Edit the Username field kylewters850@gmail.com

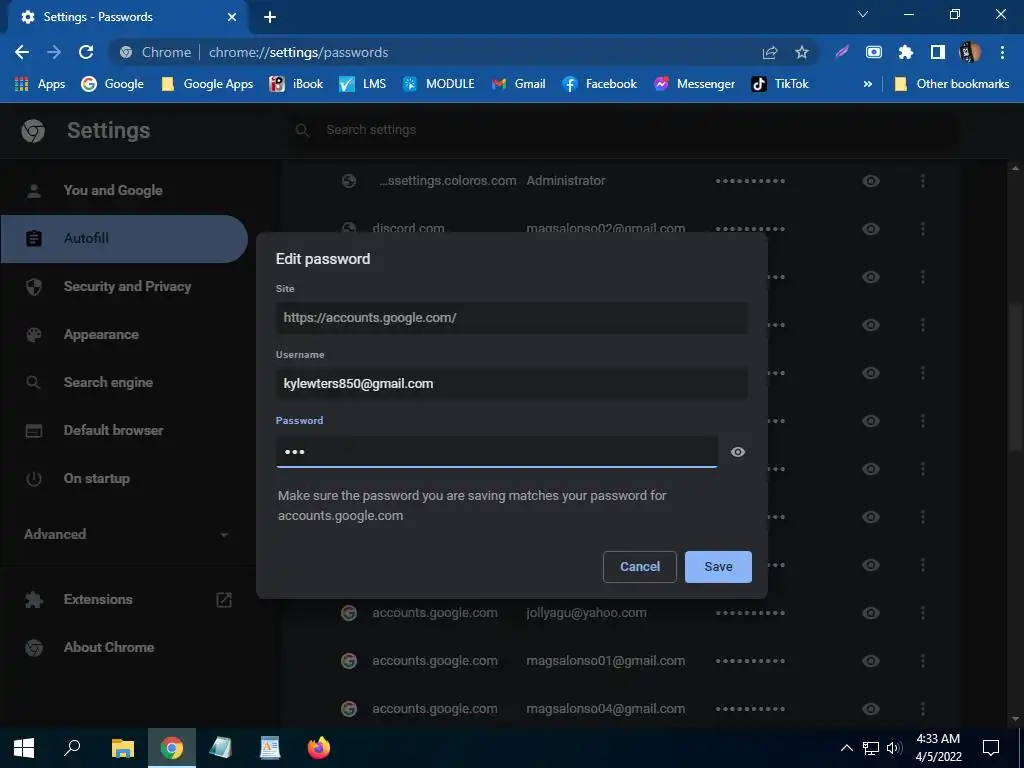pos(511,384)
